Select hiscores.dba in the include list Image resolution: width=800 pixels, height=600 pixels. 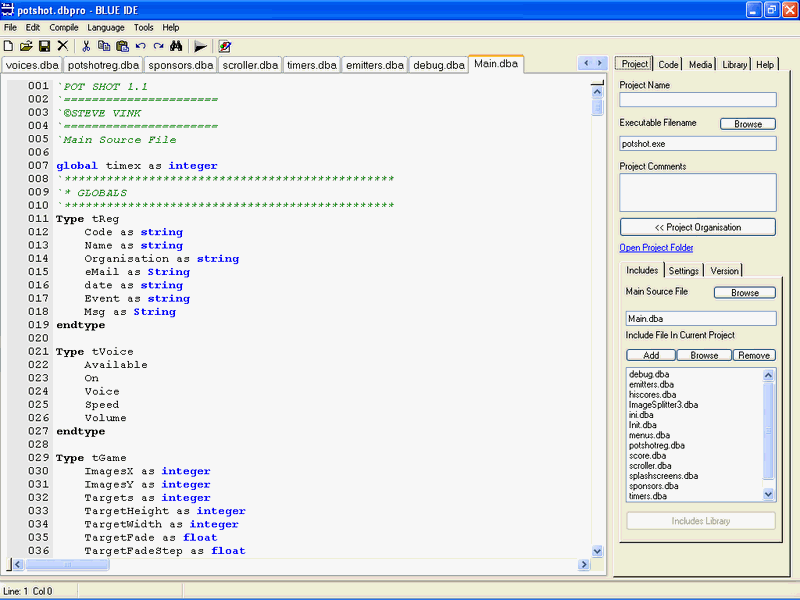point(650,394)
